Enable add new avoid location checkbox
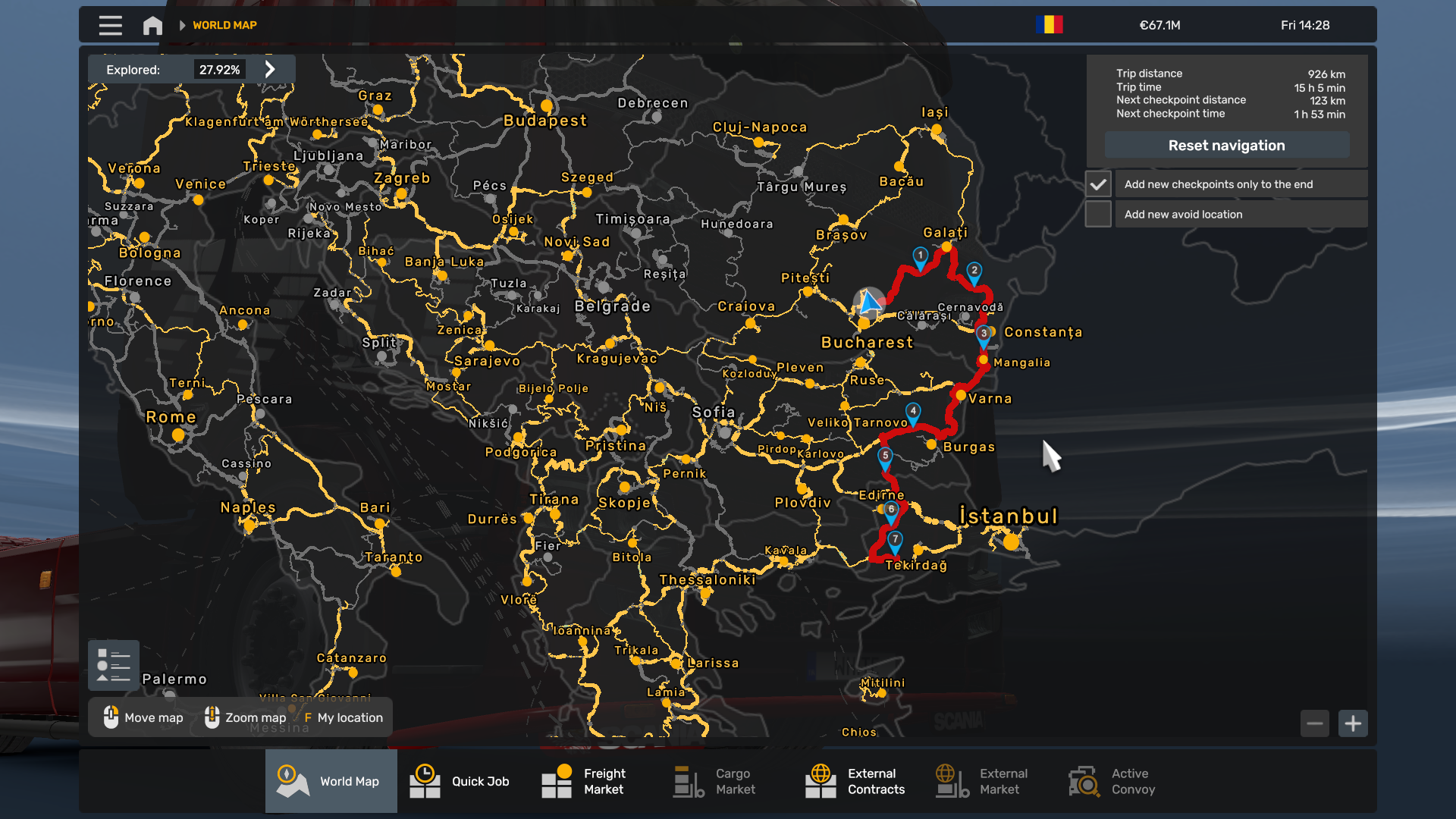Viewport: 1456px width, 819px height. click(x=1097, y=215)
